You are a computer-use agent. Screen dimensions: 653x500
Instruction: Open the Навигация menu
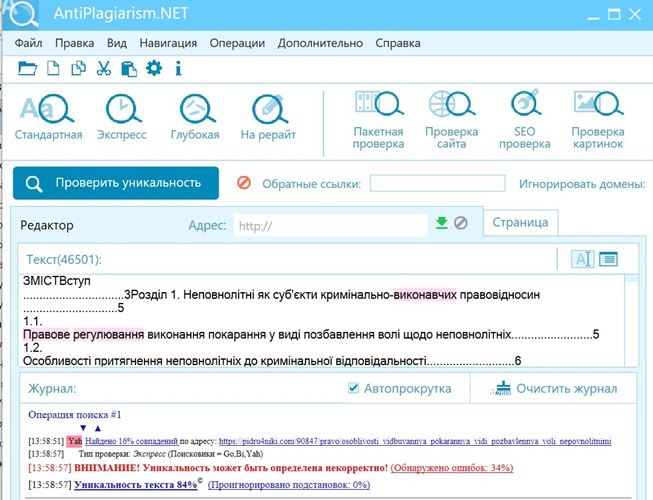click(168, 43)
